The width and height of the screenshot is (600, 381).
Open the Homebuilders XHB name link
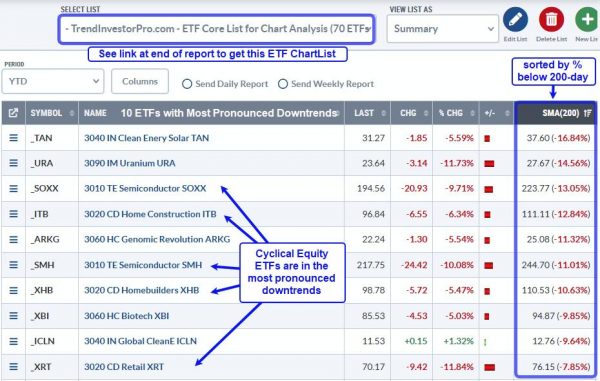click(142, 290)
